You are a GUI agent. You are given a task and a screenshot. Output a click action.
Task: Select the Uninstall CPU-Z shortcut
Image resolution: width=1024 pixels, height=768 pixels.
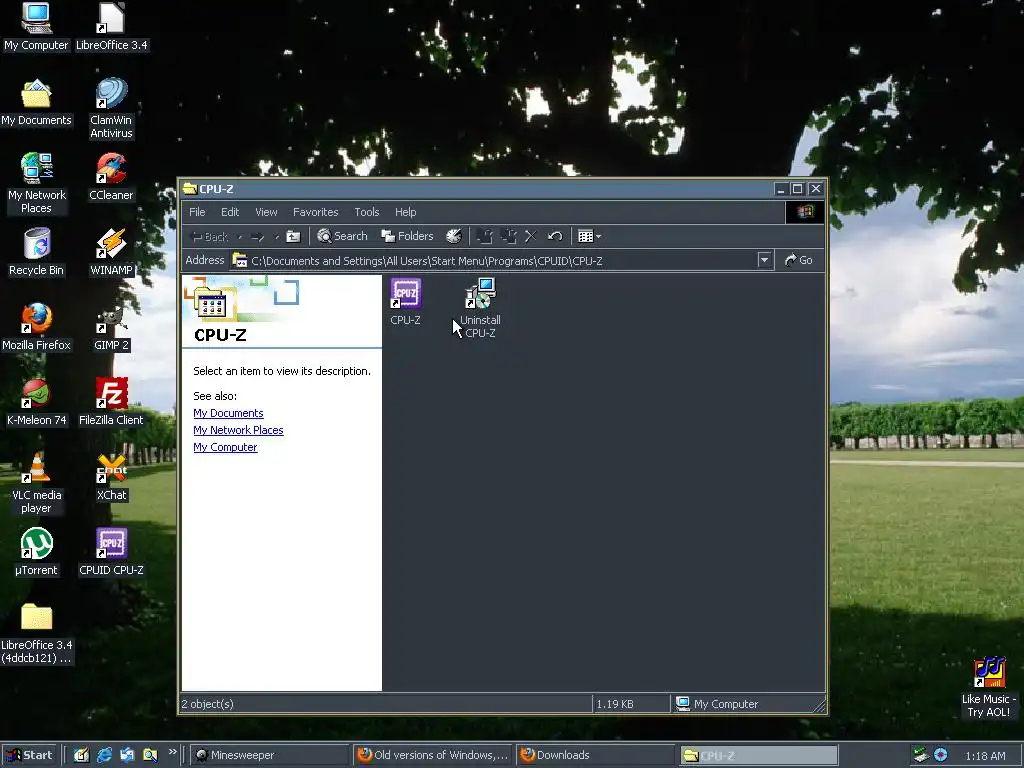tap(480, 308)
